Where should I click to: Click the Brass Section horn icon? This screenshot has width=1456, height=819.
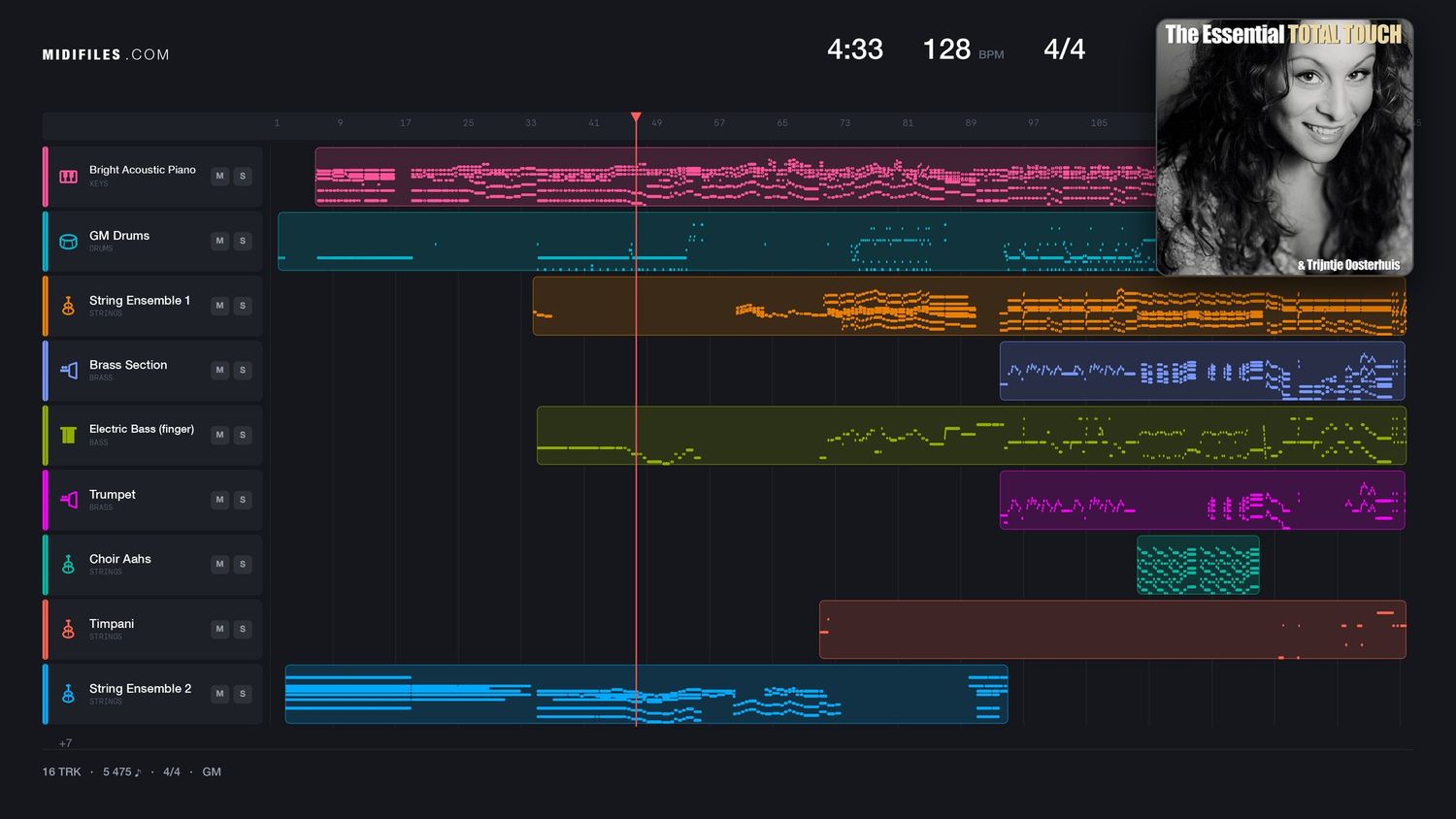coord(68,371)
